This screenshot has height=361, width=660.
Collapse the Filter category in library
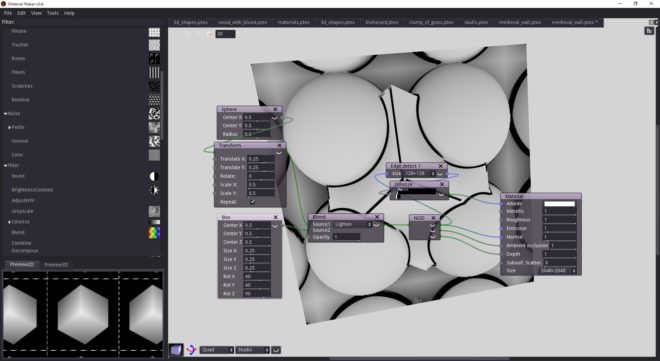click(5, 165)
